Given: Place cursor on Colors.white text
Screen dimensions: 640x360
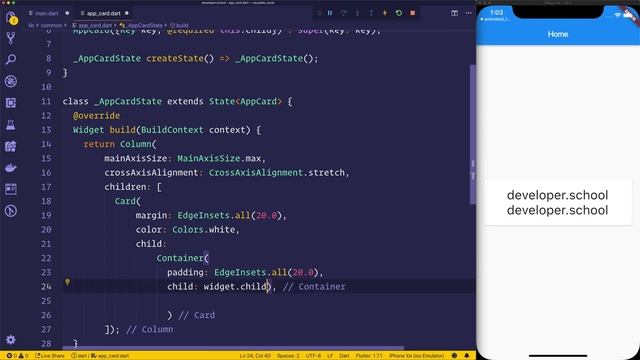Looking at the screenshot, I should [x=204, y=229].
